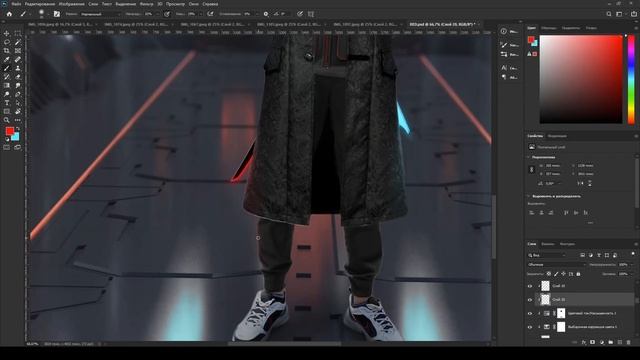
Task: Select the Path Selection tool
Action: pos(18,103)
